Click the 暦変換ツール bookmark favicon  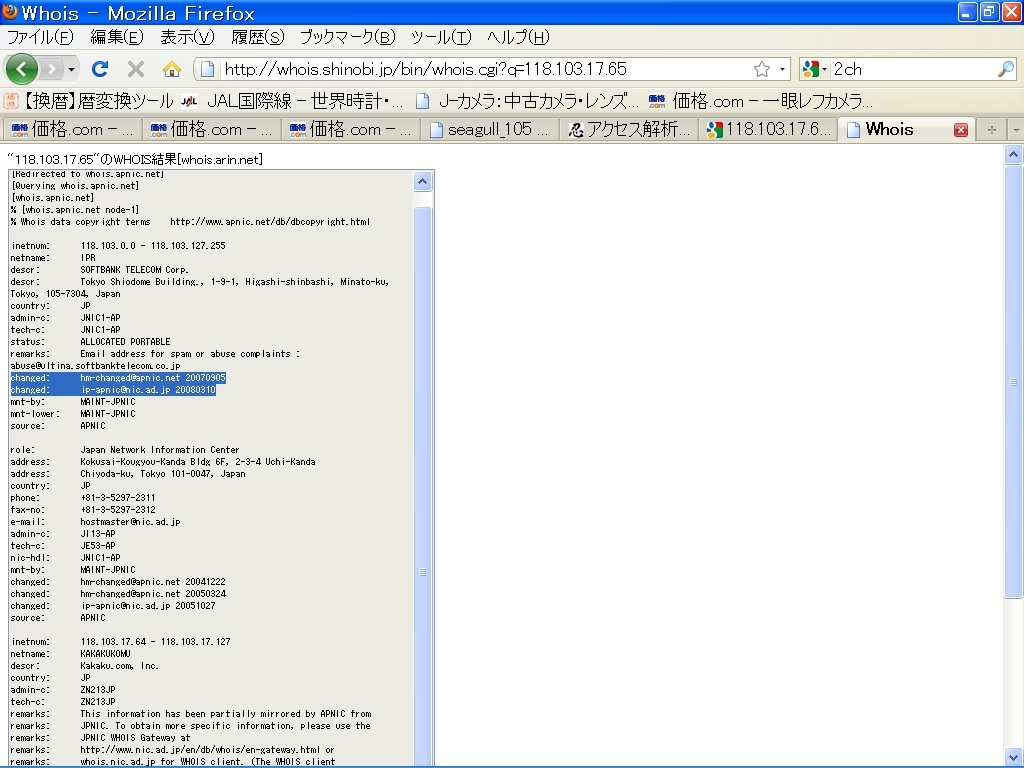click(10, 101)
